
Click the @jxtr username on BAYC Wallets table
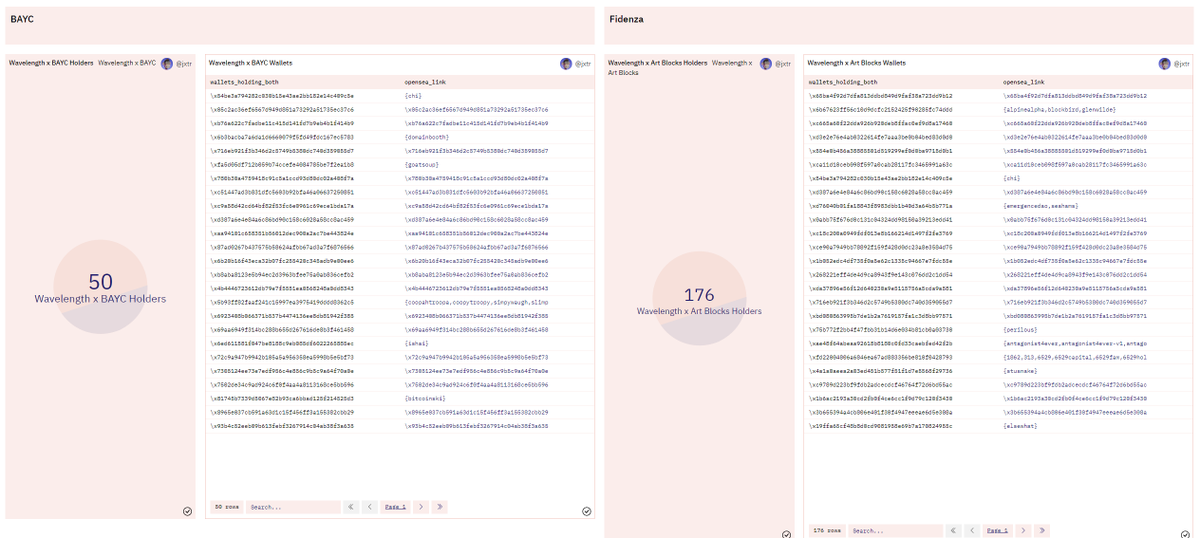[x=581, y=63]
